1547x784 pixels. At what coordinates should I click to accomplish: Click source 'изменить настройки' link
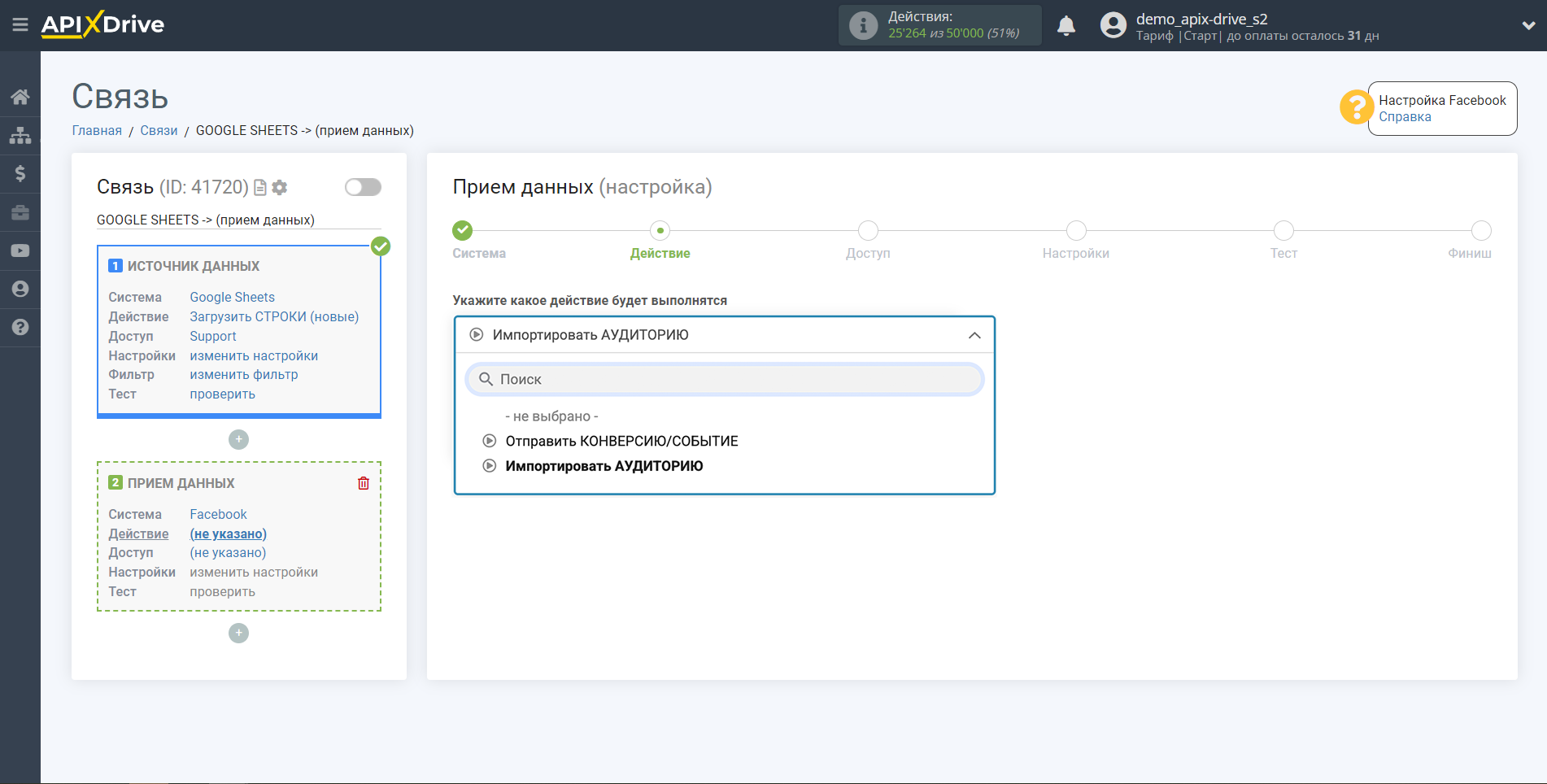pyautogui.click(x=254, y=355)
